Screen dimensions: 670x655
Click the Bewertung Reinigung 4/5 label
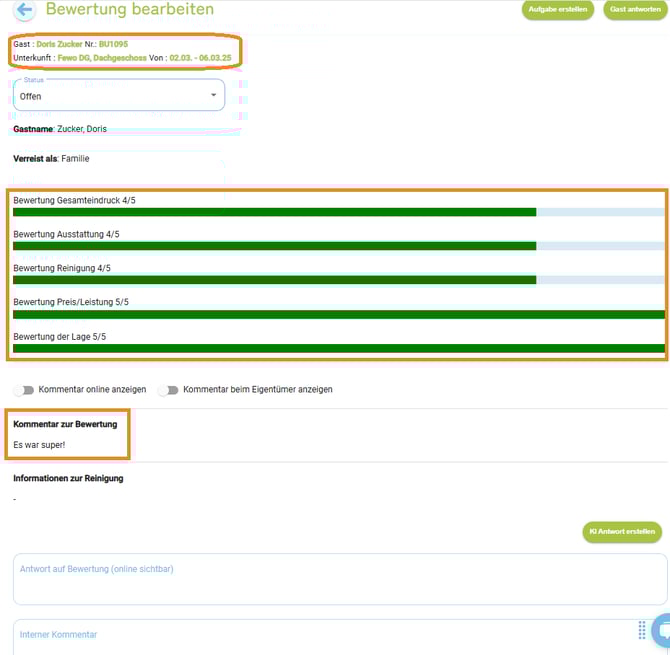click(62, 268)
